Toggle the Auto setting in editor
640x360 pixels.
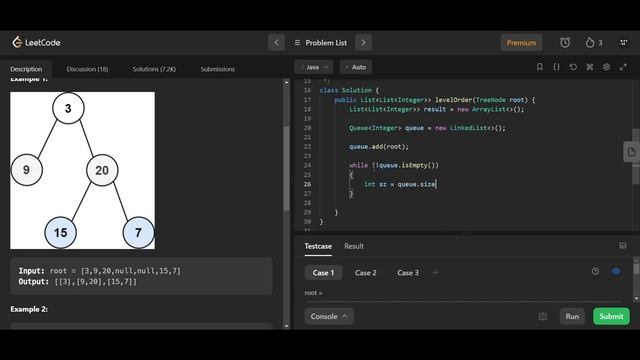click(x=356, y=67)
